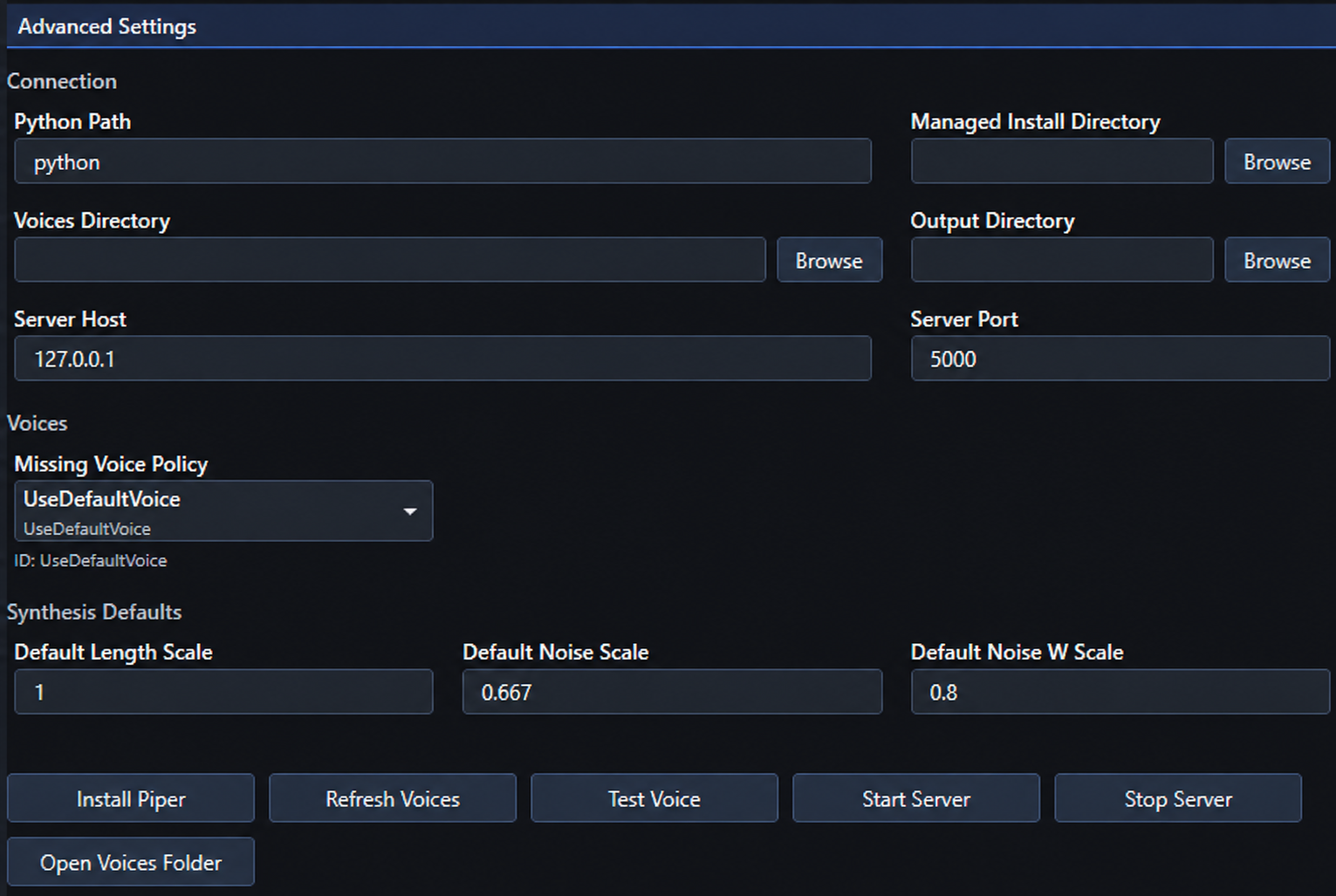Edit the Server Host field
1336x896 pixels.
pos(442,359)
